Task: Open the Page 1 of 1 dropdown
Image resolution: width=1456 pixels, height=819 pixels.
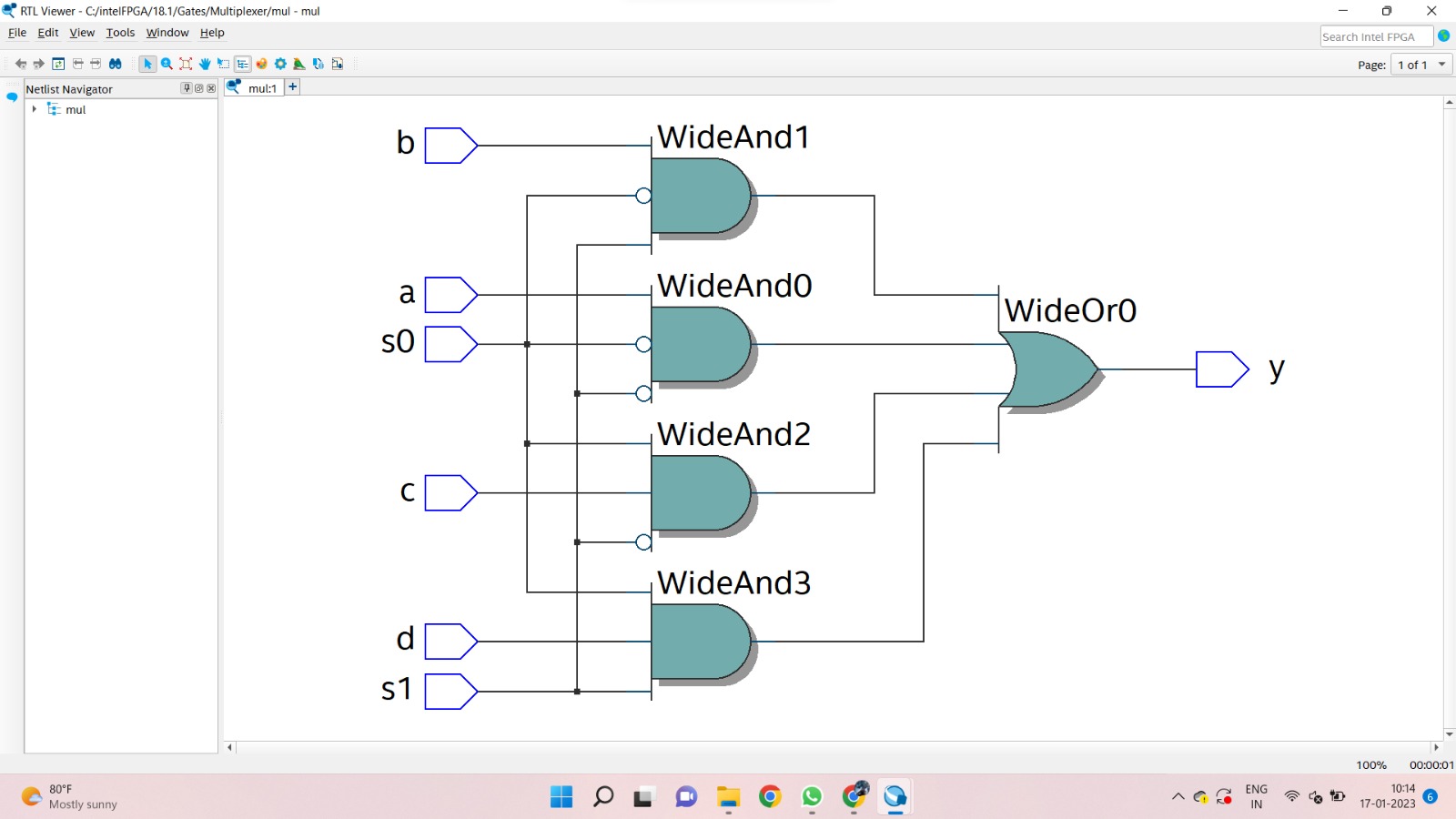Action: click(1421, 65)
